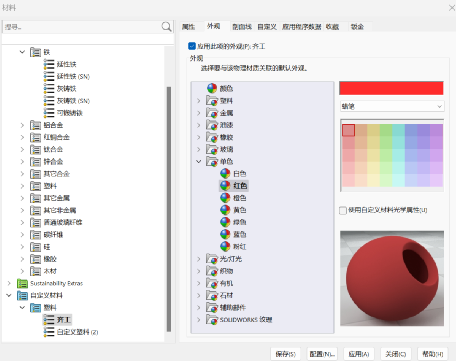Collapse the 铁 material category
The image size is (456, 361).
tap(22, 52)
